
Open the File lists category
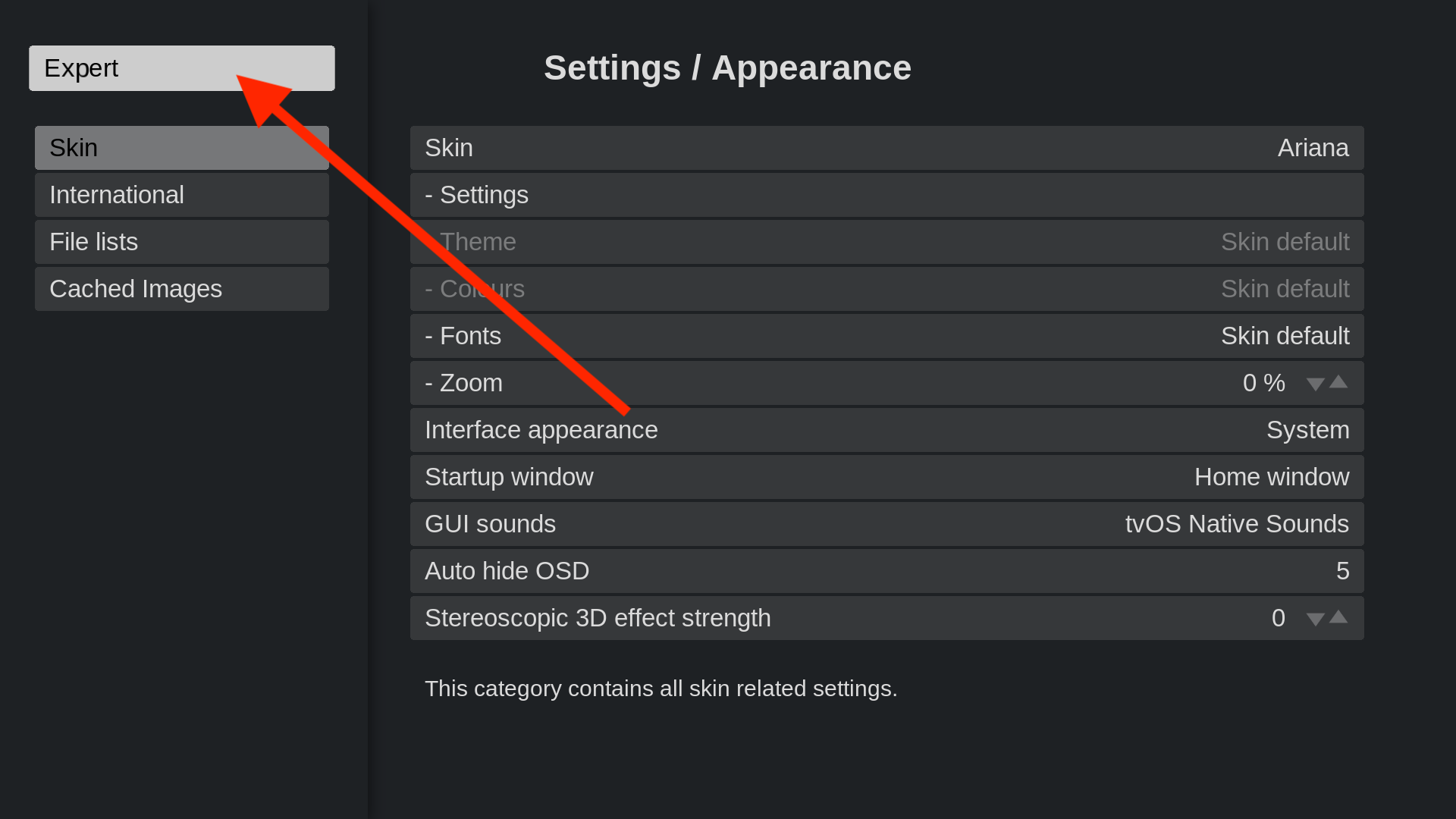181,242
